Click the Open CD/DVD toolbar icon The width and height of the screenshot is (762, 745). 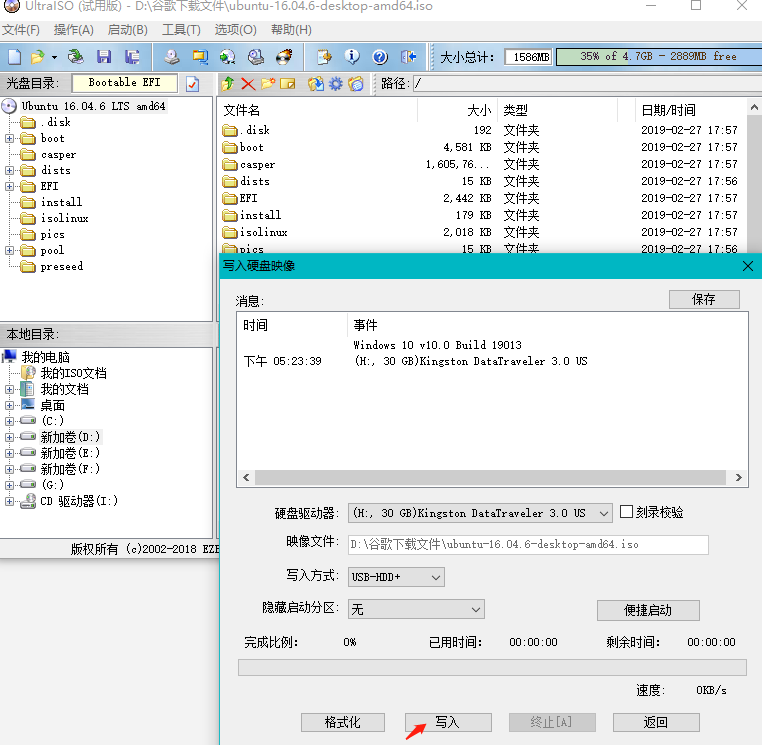(x=75, y=57)
